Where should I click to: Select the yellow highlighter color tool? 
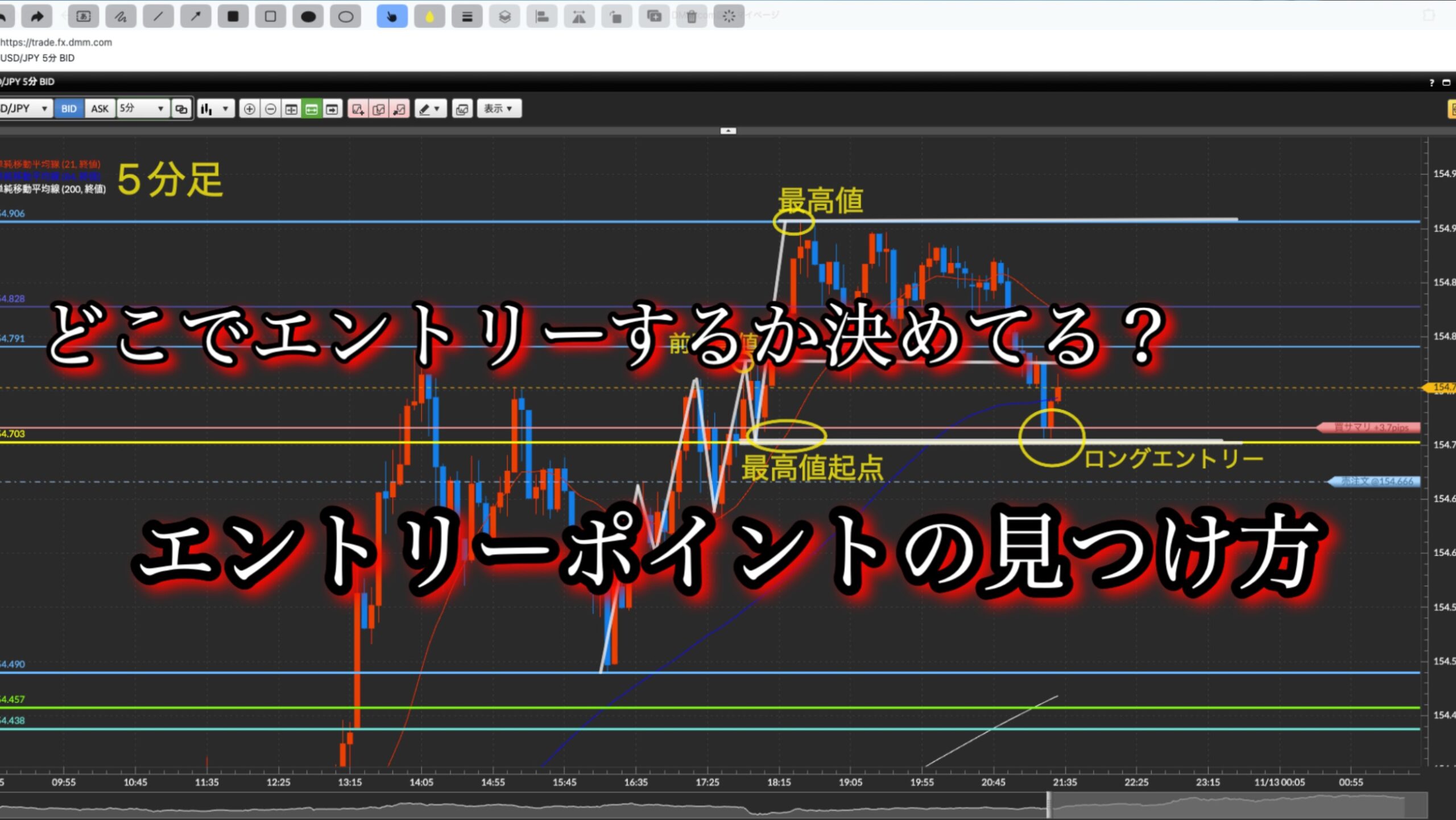(x=429, y=17)
